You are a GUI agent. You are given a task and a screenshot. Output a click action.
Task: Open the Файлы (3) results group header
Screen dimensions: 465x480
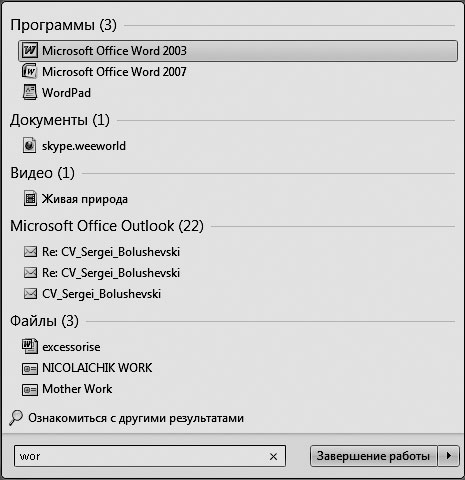click(x=44, y=321)
